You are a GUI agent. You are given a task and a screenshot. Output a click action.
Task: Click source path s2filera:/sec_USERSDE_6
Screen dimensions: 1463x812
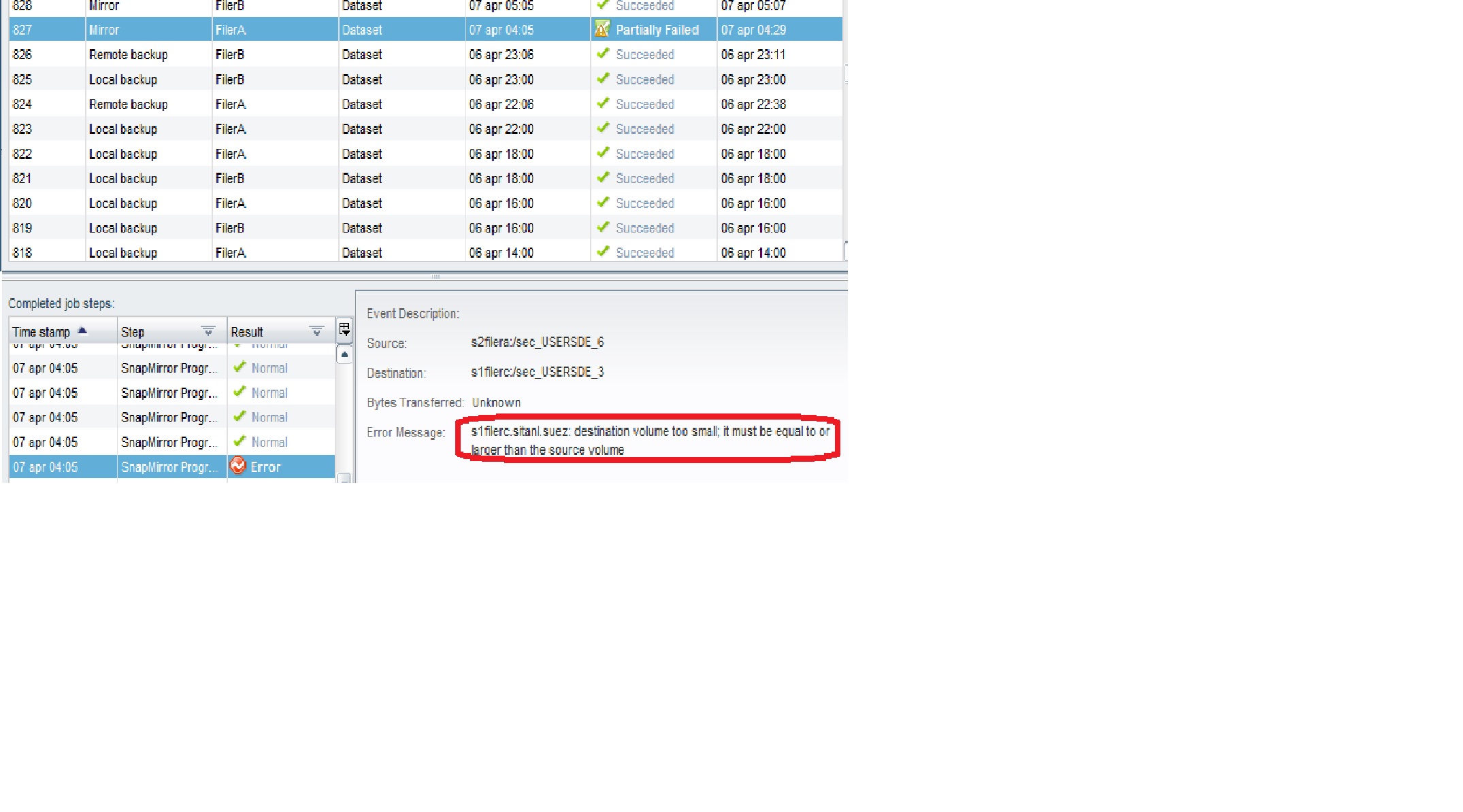pyautogui.click(x=537, y=342)
